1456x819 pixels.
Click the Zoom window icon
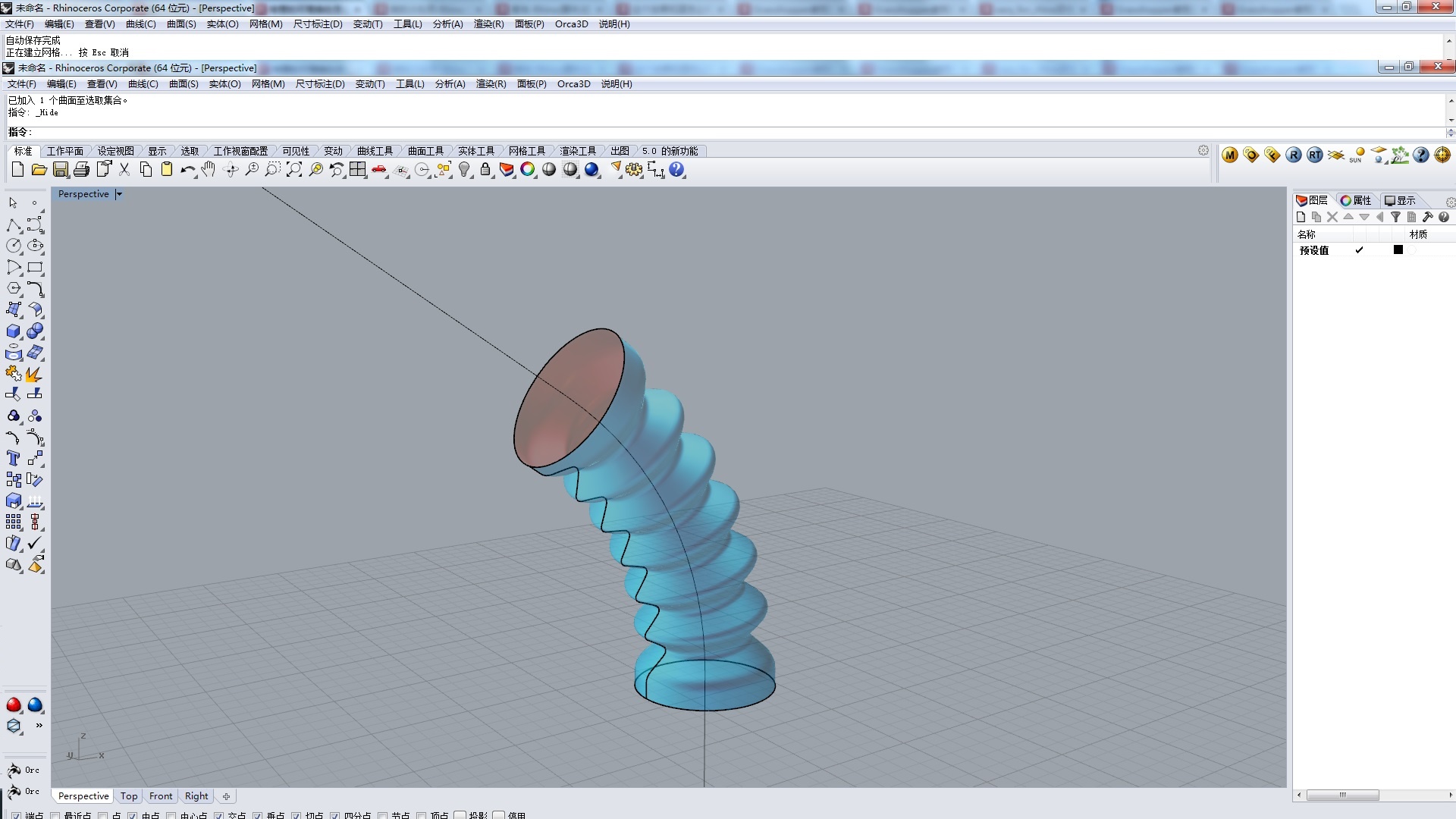pyautogui.click(x=273, y=169)
